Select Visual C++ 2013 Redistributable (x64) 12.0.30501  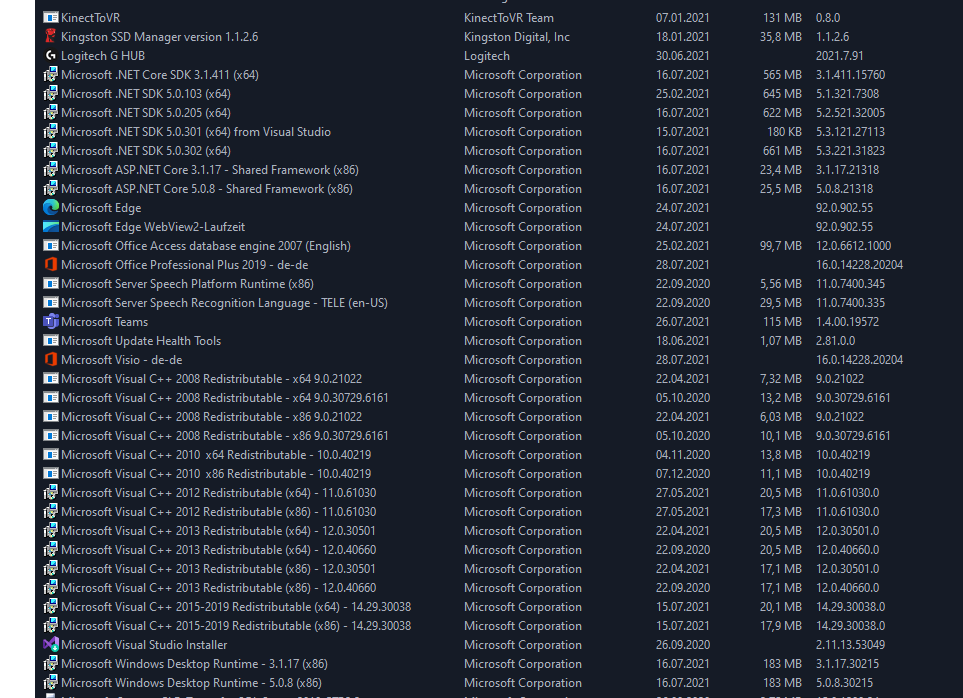(x=218, y=531)
